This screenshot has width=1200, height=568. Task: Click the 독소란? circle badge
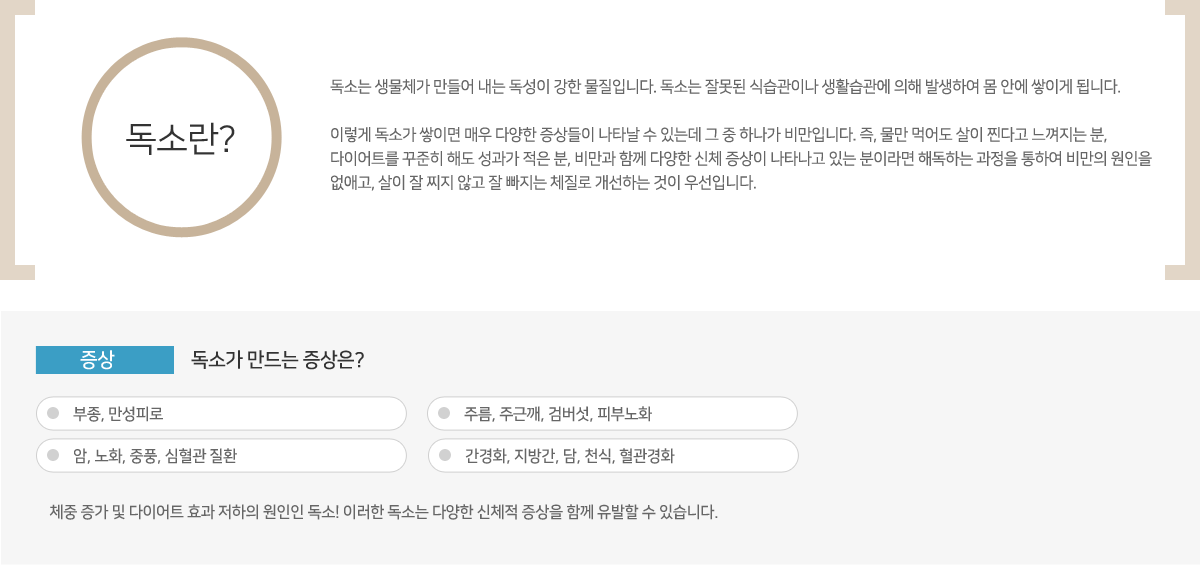(x=181, y=137)
